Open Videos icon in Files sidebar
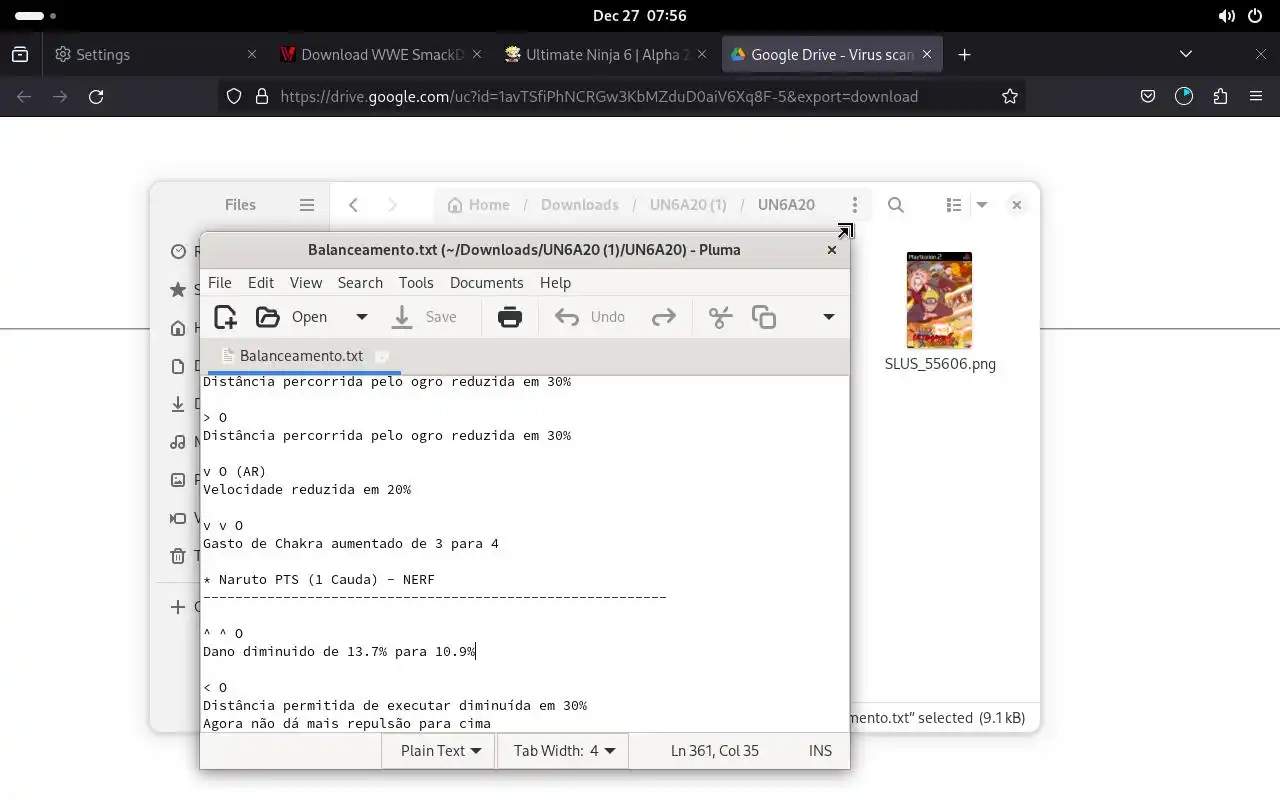This screenshot has height=800, width=1280. click(178, 518)
